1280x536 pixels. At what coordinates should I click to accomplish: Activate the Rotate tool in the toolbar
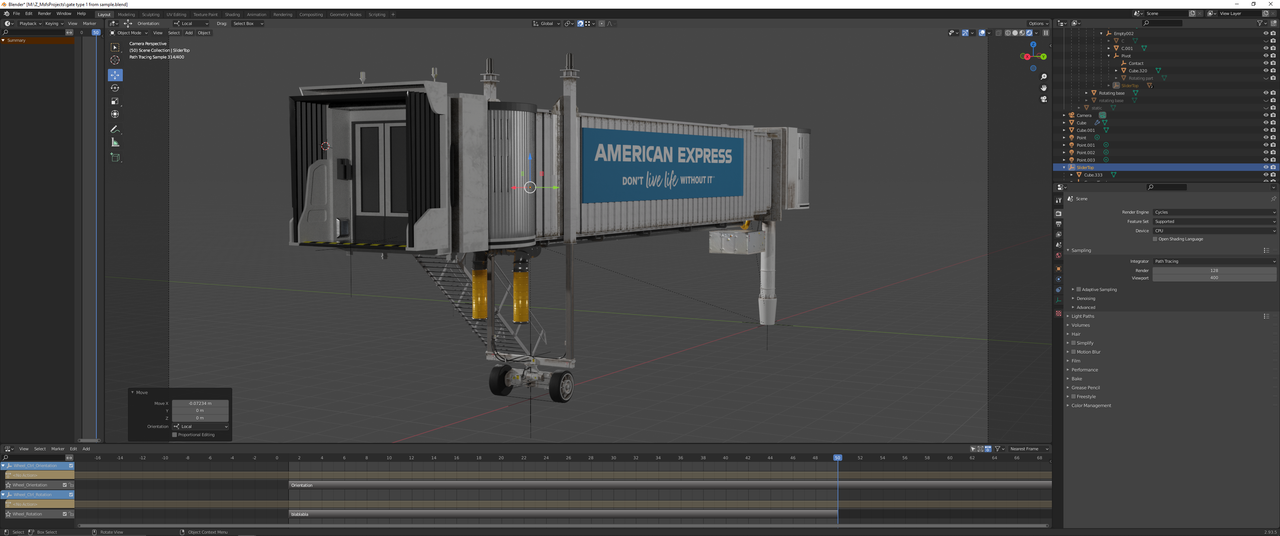coord(115,88)
